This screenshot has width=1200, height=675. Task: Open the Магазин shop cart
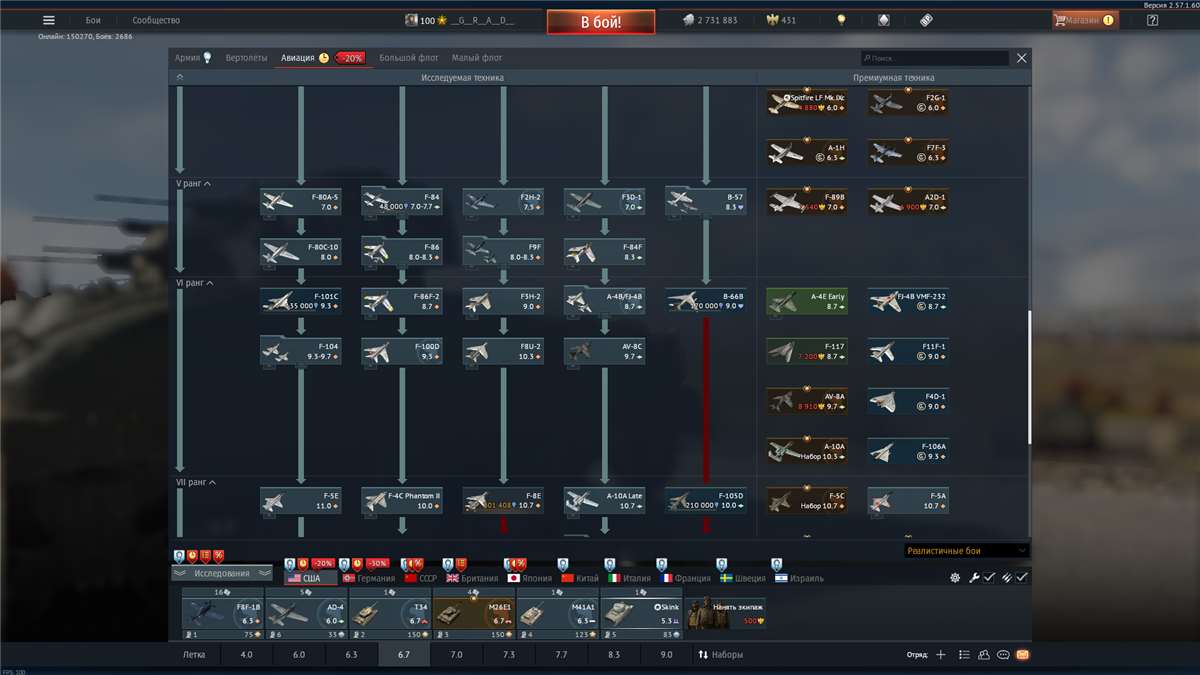coord(1085,20)
